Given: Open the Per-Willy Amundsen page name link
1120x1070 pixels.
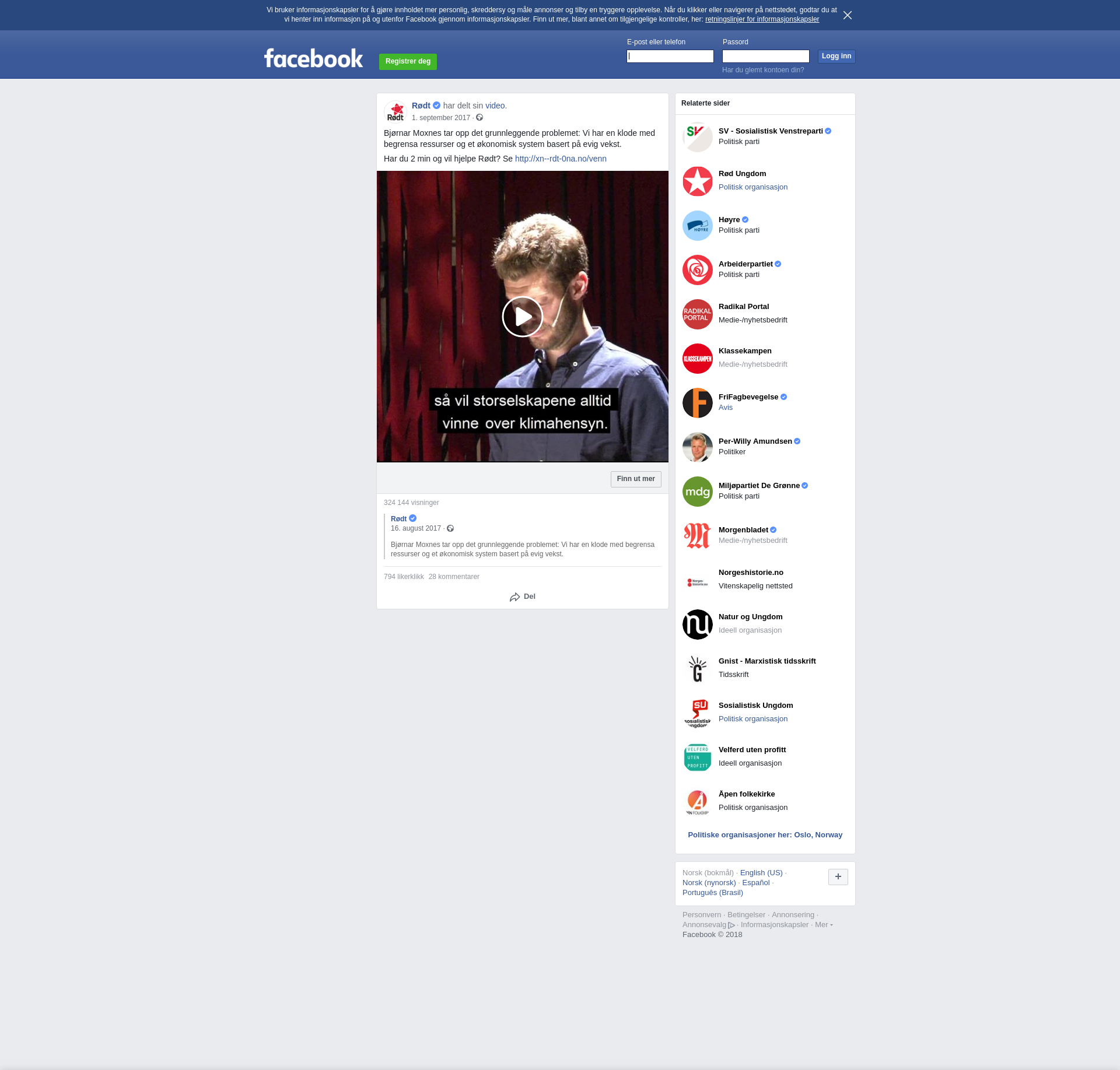Looking at the screenshot, I should (x=755, y=441).
